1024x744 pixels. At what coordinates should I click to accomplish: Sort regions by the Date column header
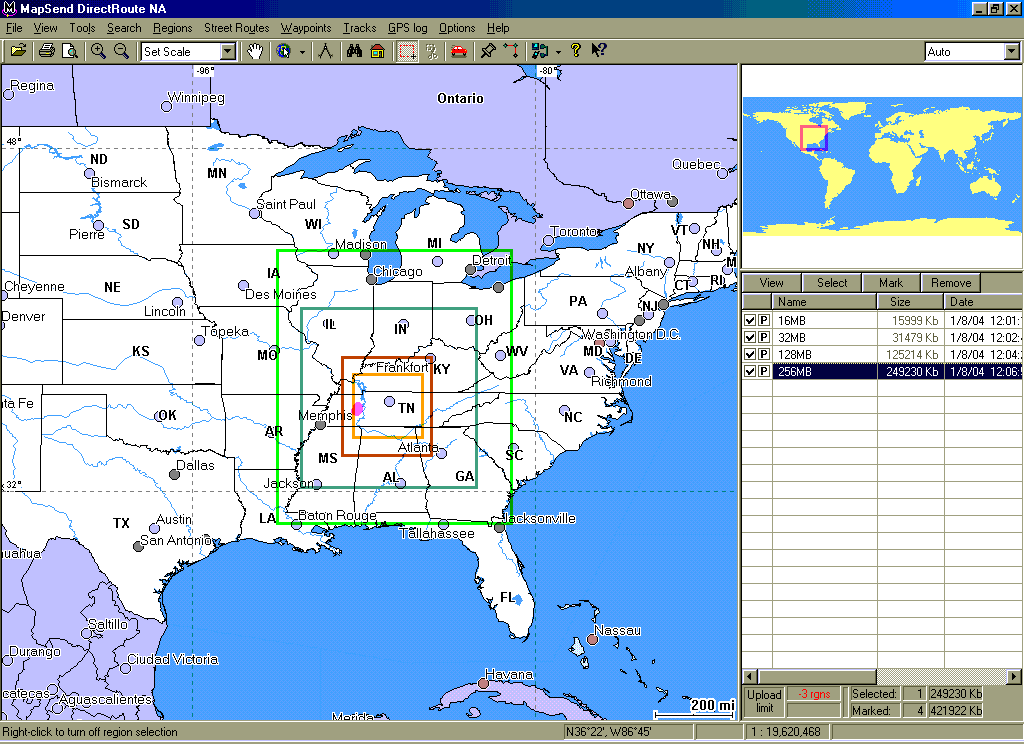[x=983, y=302]
